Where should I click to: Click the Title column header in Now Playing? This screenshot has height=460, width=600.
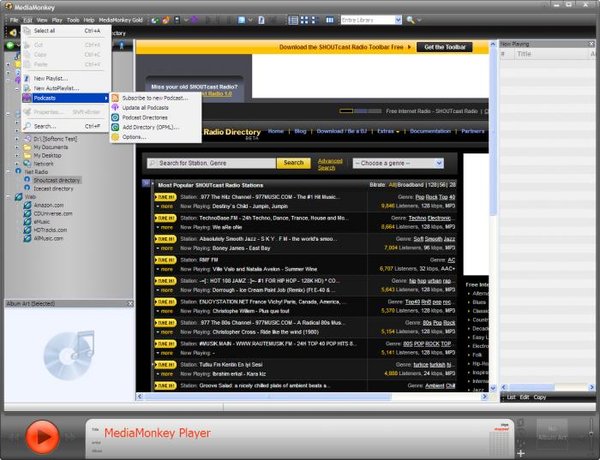(x=551, y=54)
